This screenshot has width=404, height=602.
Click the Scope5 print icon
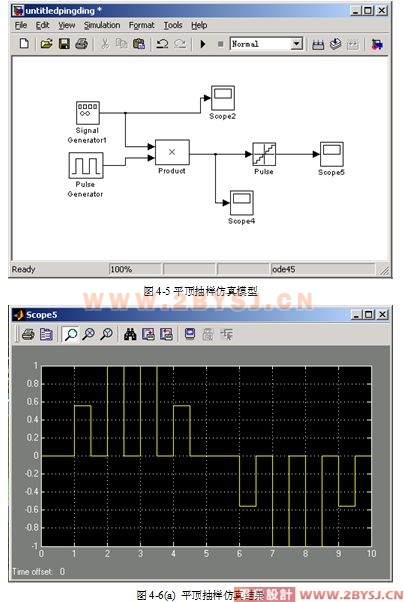point(28,335)
